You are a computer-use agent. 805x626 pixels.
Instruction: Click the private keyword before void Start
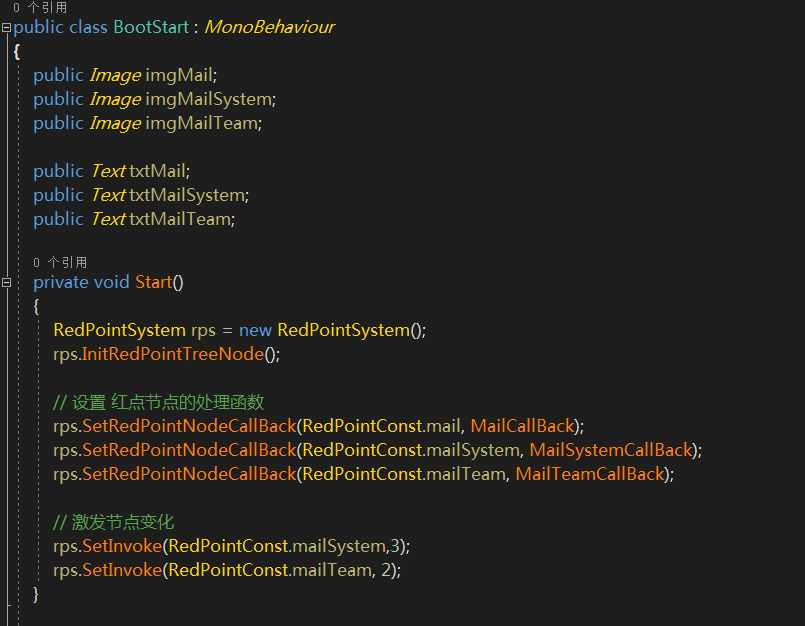tap(61, 282)
